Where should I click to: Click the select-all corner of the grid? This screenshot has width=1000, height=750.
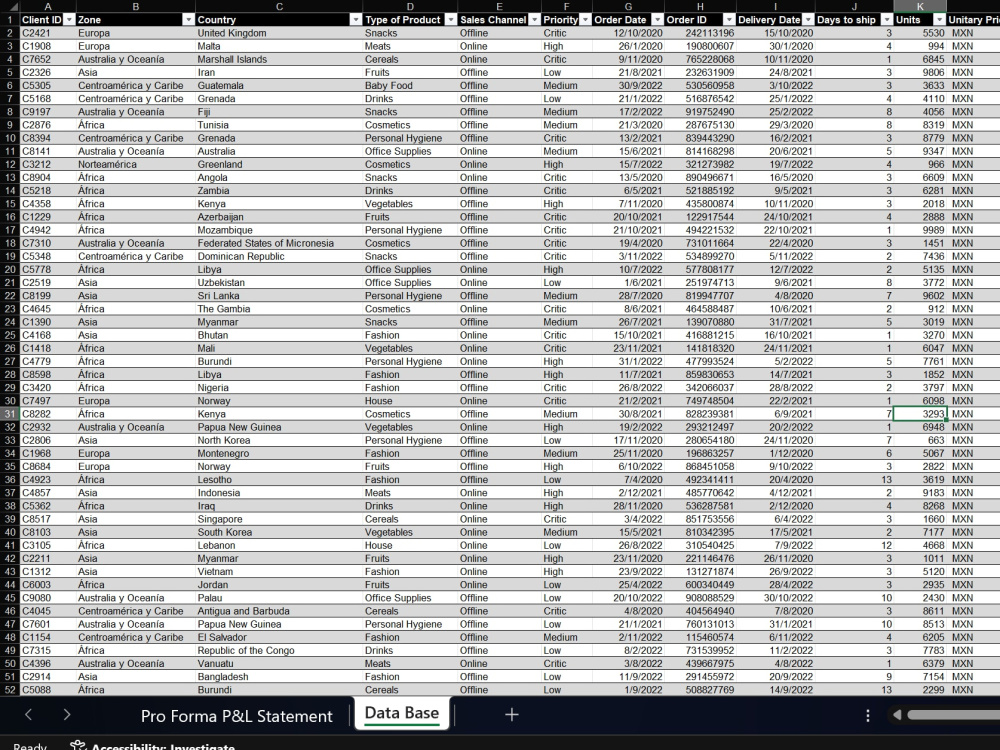tap(10, 6)
